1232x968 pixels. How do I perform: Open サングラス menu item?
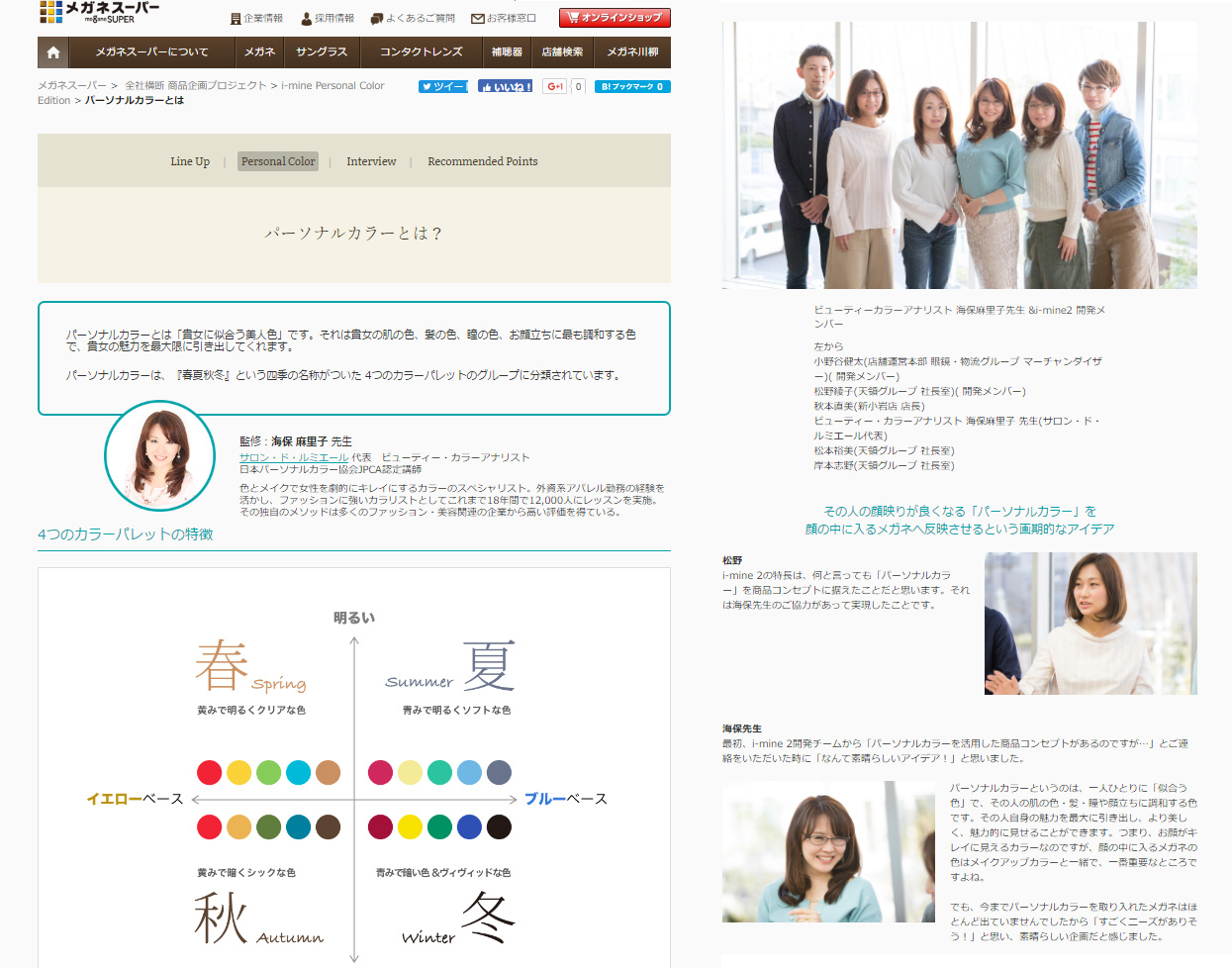322,52
